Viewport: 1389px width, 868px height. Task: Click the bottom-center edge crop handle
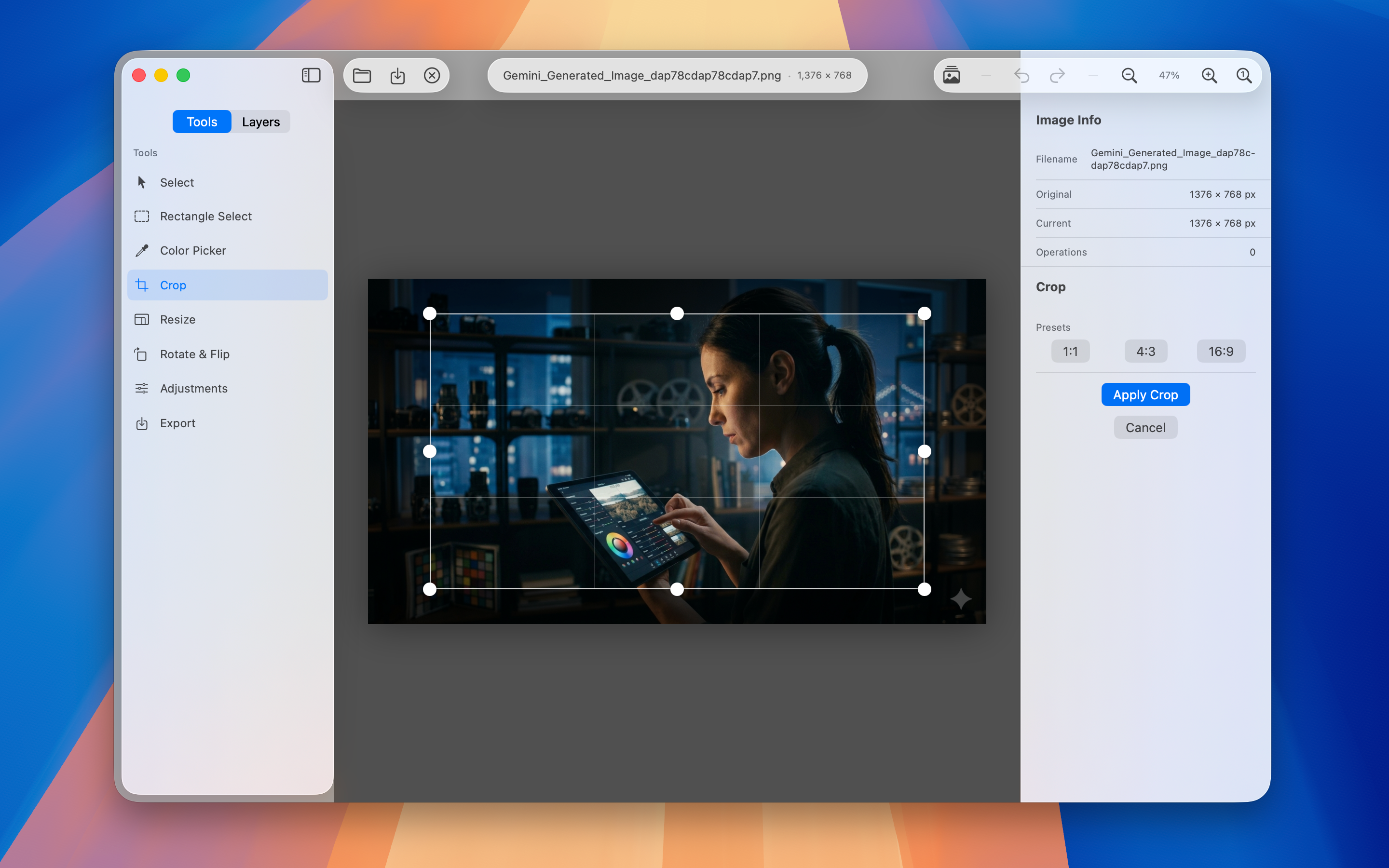pyautogui.click(x=677, y=590)
